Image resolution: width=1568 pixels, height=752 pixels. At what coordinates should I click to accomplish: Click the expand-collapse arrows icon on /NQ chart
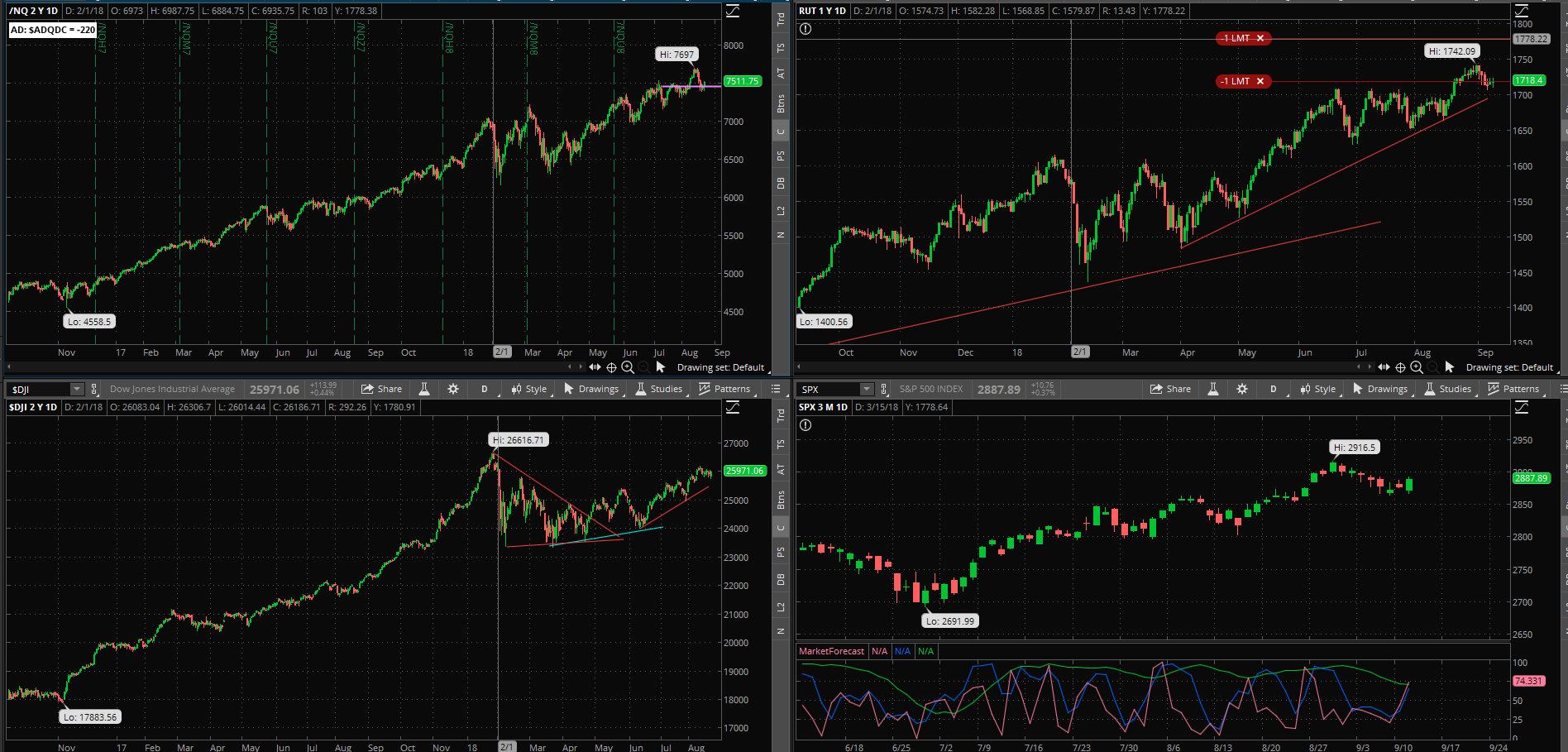595,367
